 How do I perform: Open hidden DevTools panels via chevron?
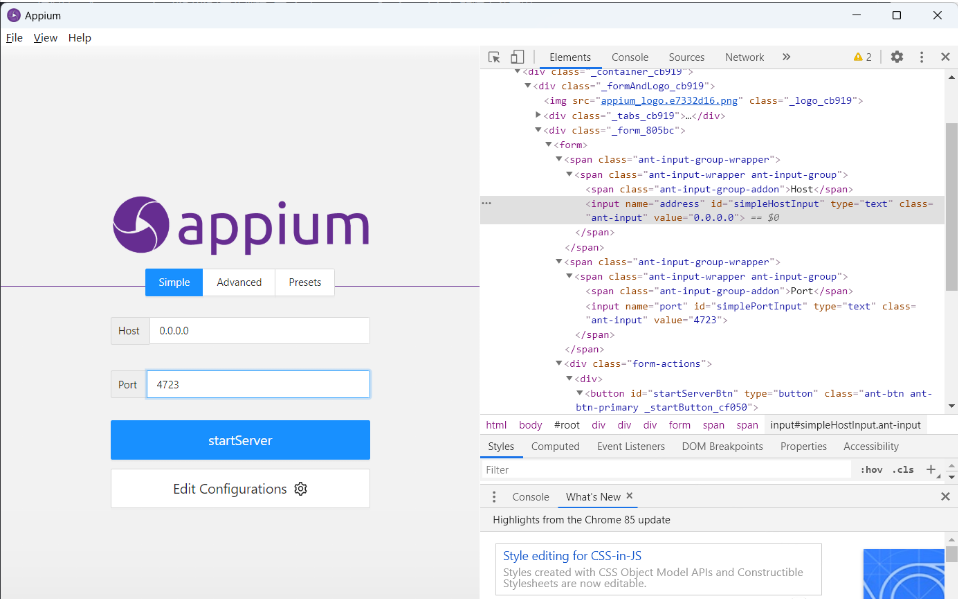pos(787,57)
